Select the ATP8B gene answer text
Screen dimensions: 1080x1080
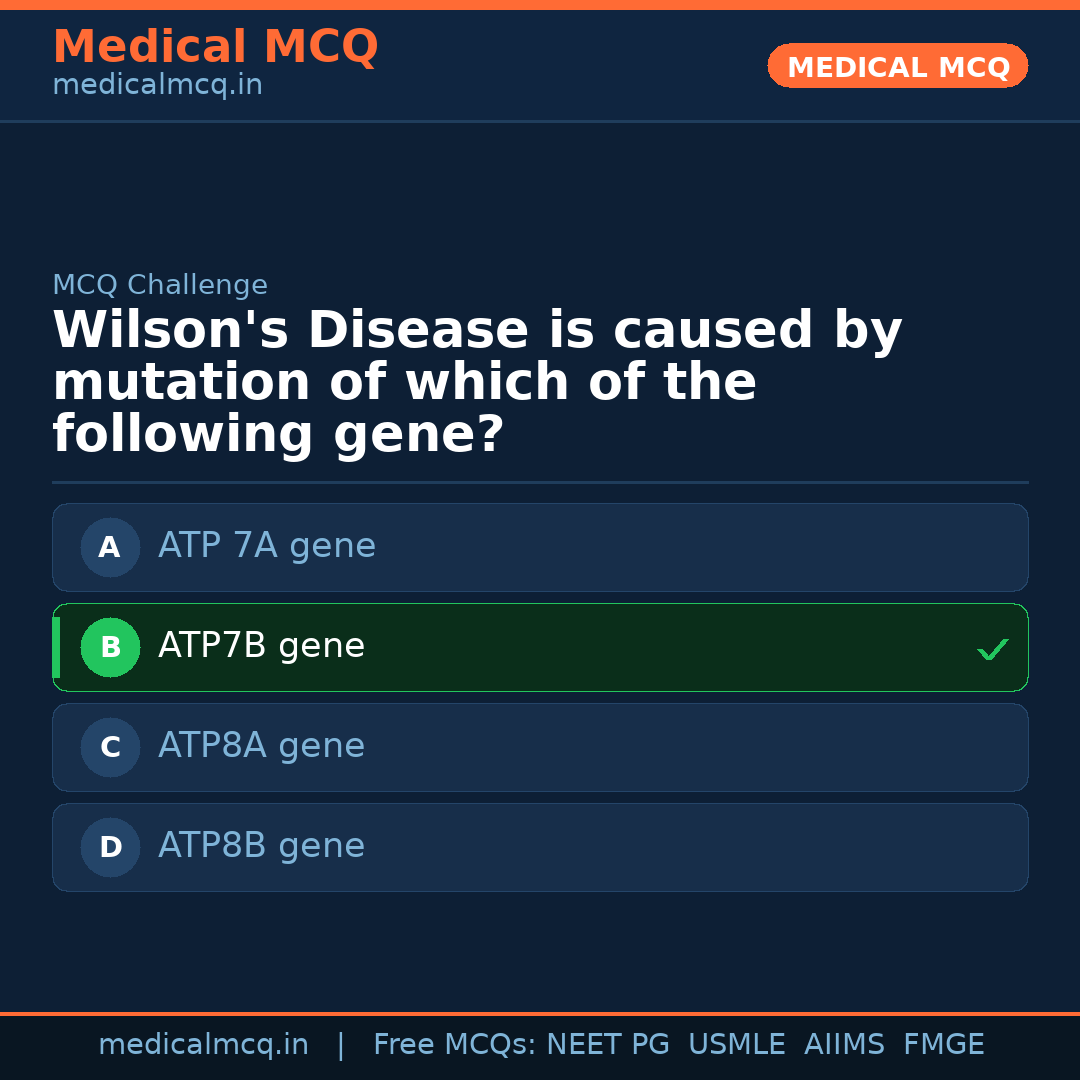click(261, 846)
